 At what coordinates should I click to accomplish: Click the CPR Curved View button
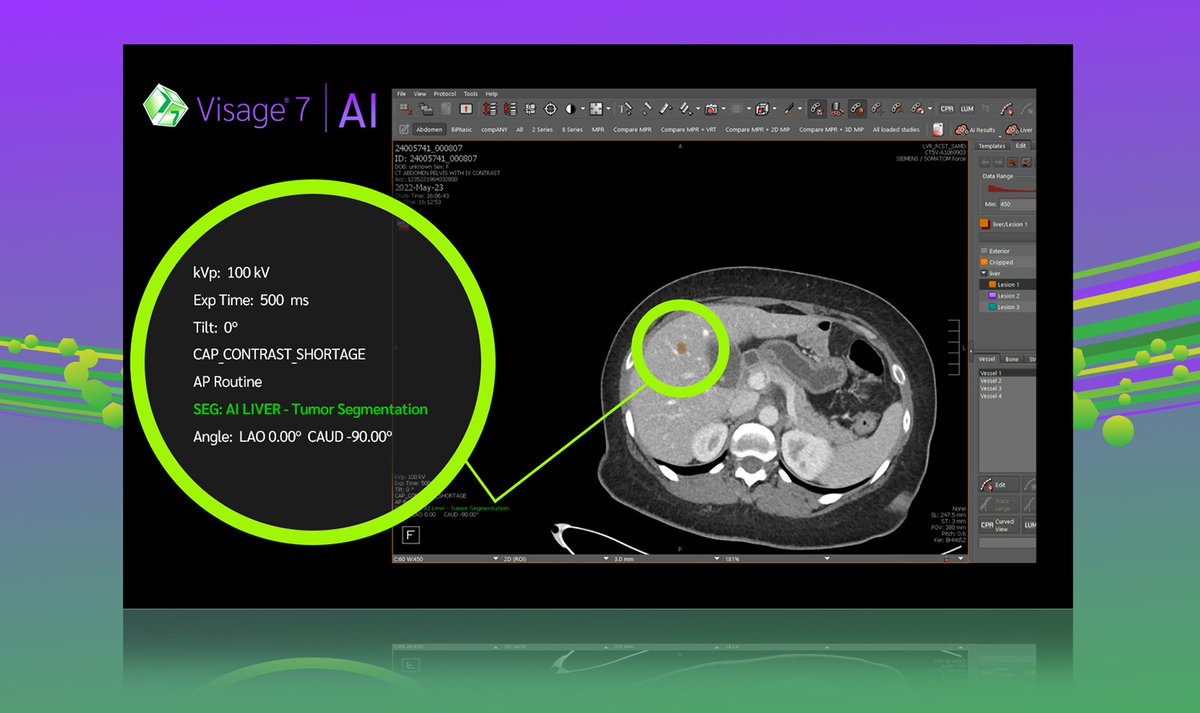tap(999, 525)
